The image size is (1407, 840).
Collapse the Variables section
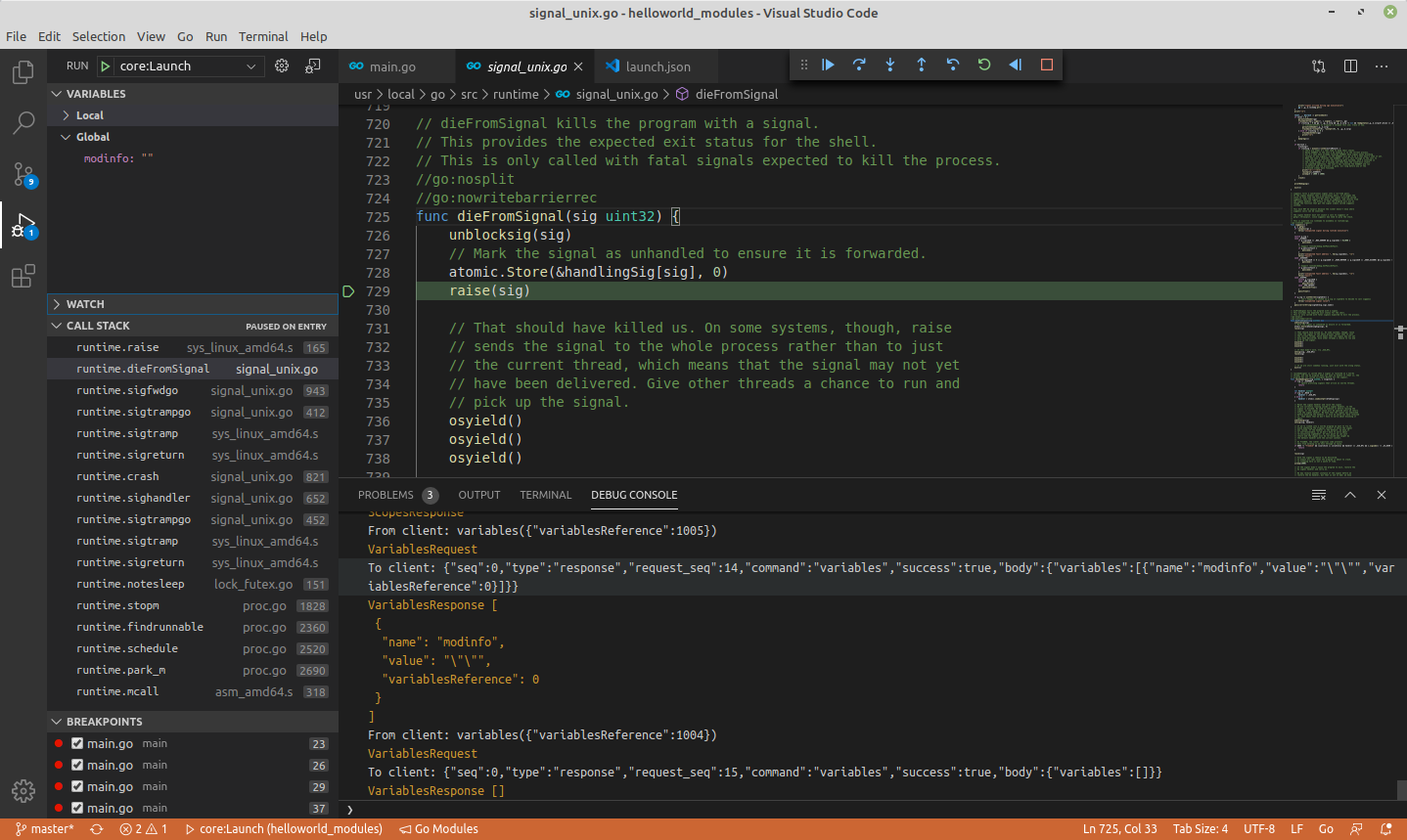coord(193,94)
